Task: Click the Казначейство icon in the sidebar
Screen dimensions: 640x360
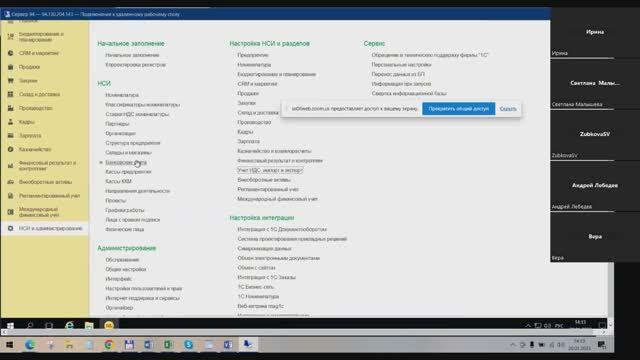Action: click(x=11, y=149)
